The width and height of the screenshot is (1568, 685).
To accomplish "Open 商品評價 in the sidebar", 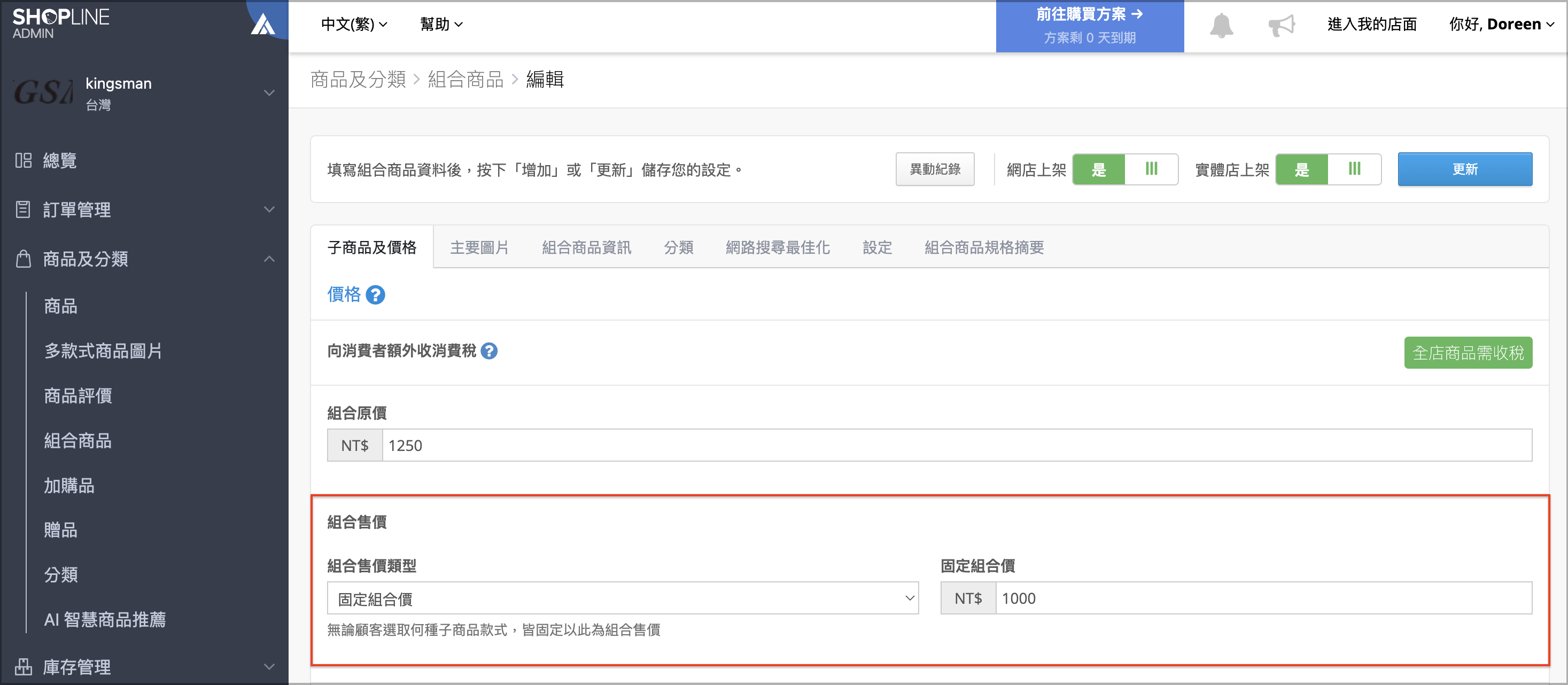I will point(78,396).
